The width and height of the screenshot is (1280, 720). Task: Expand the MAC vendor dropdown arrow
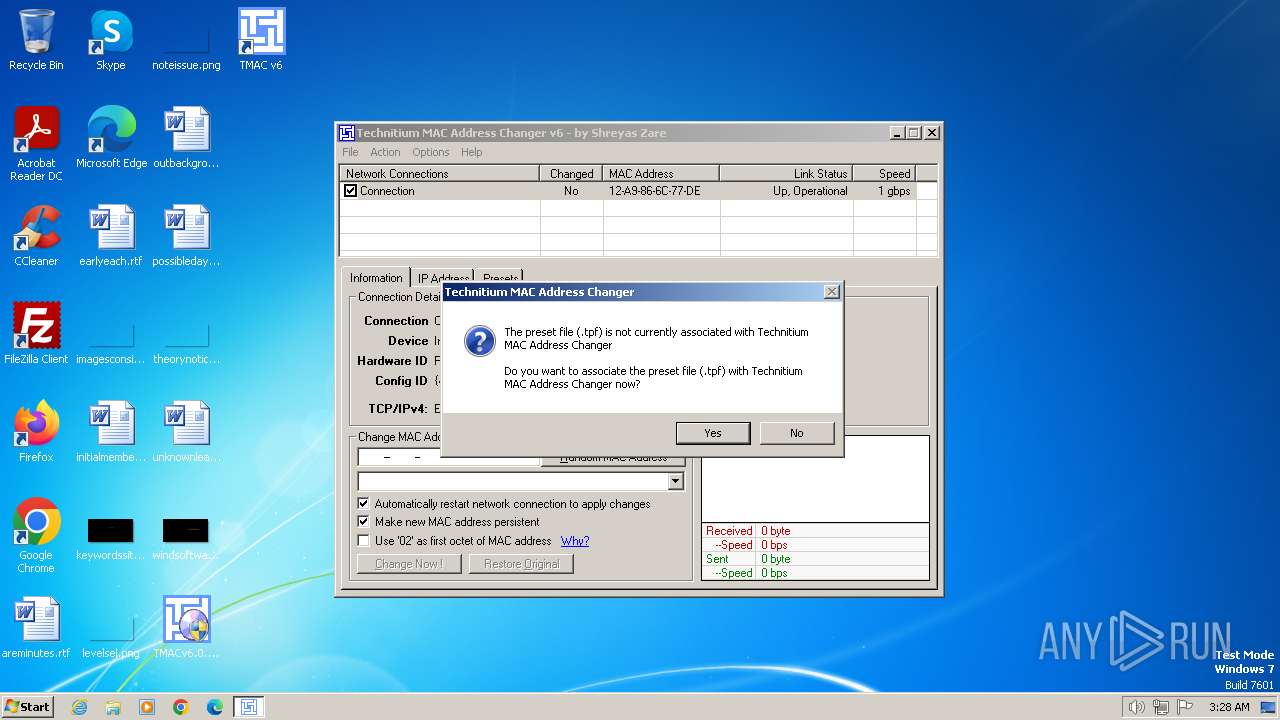[x=676, y=482]
